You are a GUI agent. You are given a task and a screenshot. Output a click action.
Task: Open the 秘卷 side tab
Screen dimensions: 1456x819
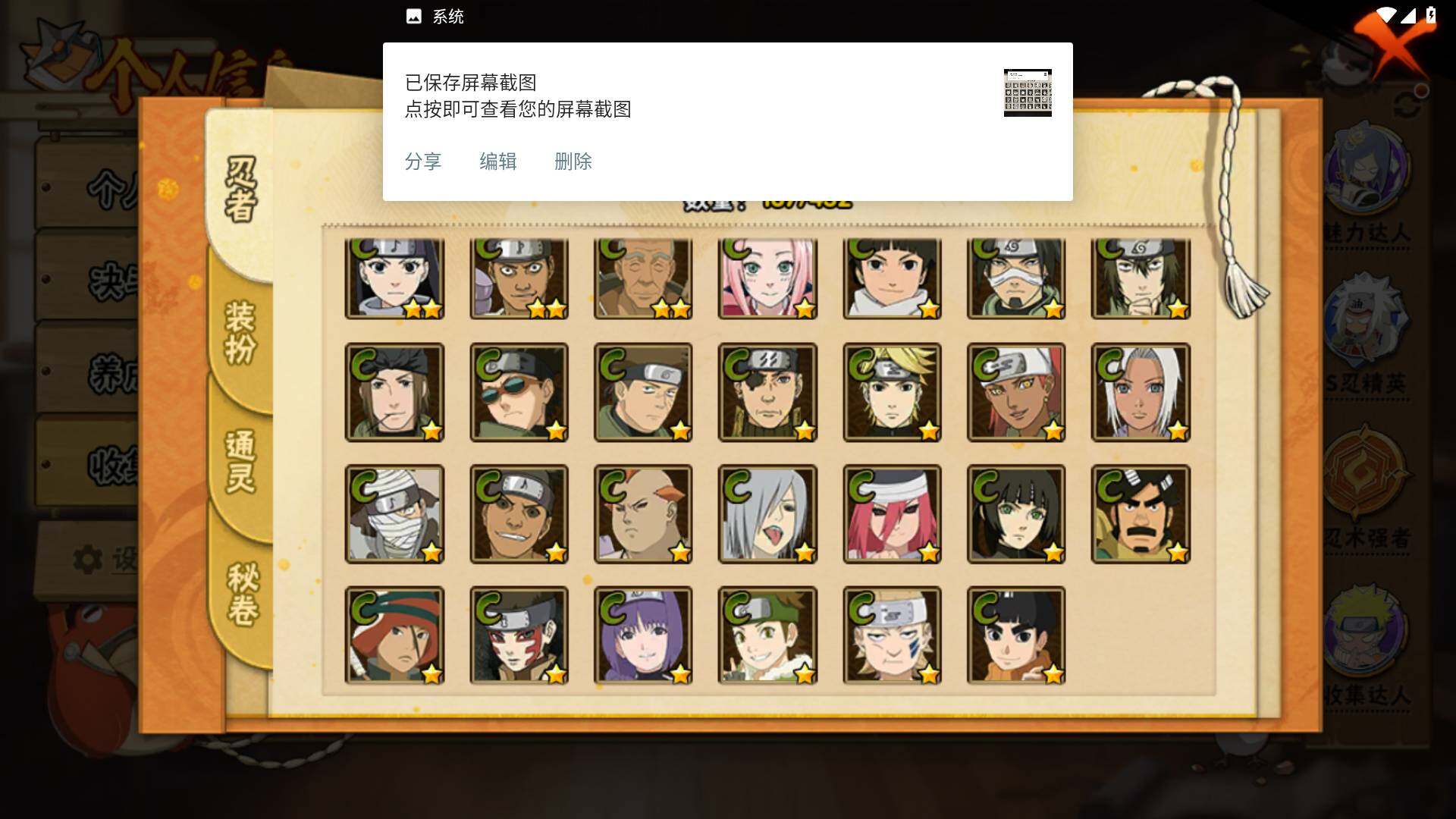tap(243, 594)
